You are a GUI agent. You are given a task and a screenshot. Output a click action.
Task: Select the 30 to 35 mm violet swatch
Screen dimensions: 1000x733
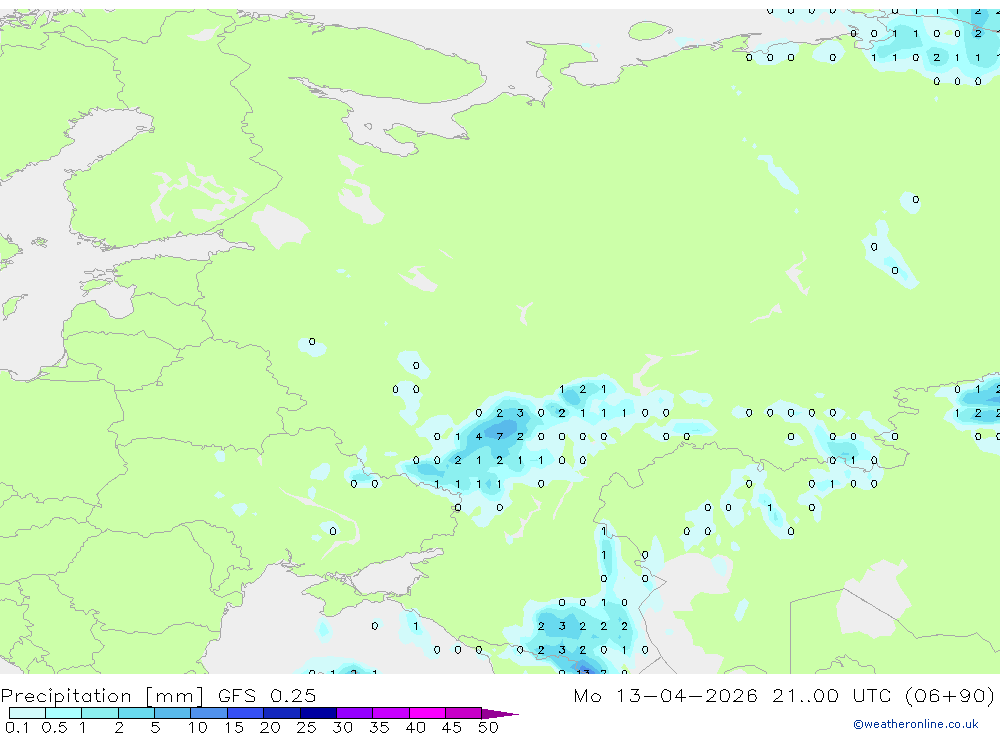click(x=355, y=713)
